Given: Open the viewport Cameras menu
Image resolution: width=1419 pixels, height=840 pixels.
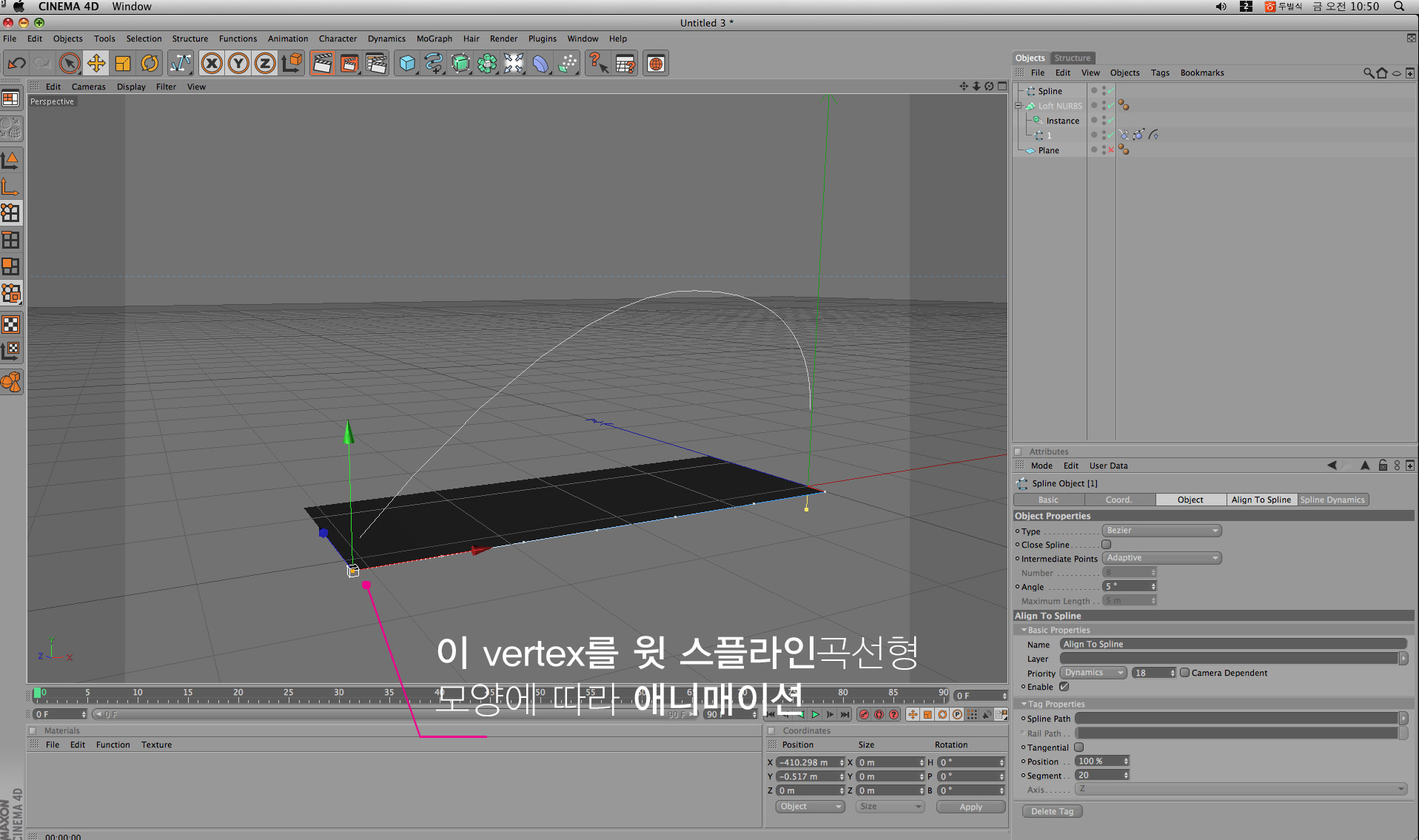Looking at the screenshot, I should [88, 87].
